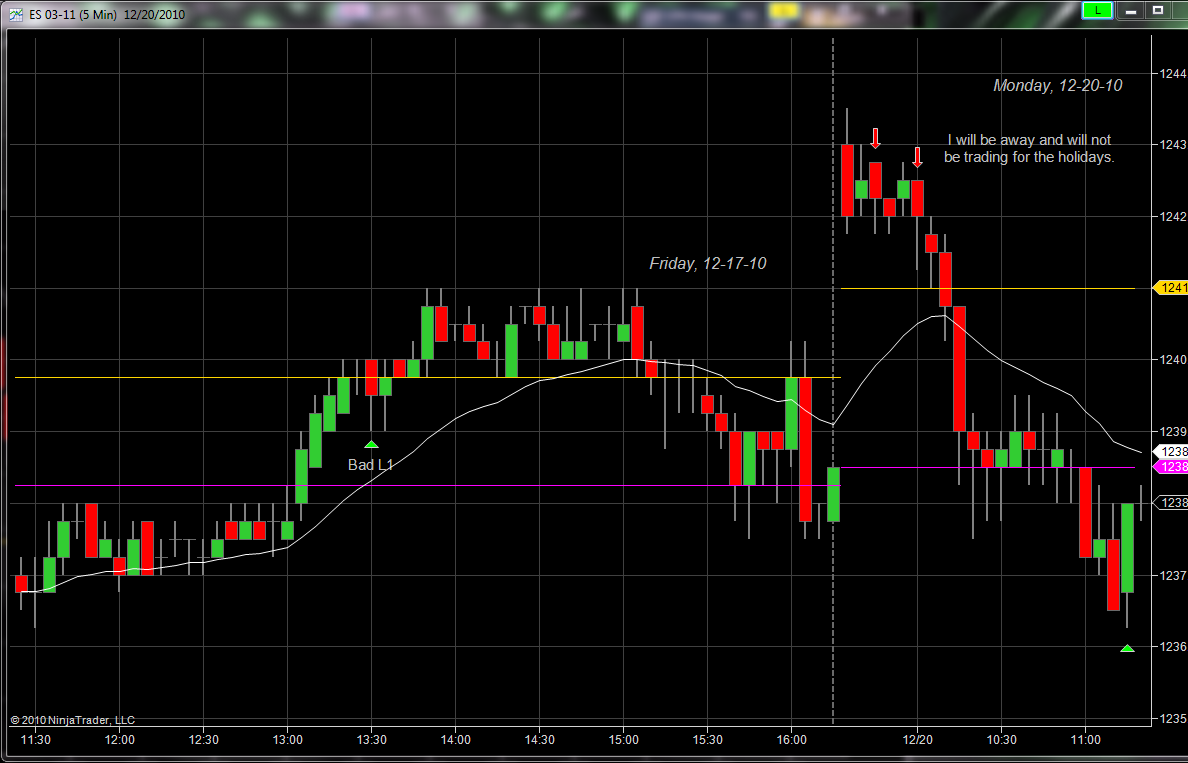Screen dimensions: 1188x763
Task: Click the dashed vertical session break line
Action: click(x=833, y=600)
